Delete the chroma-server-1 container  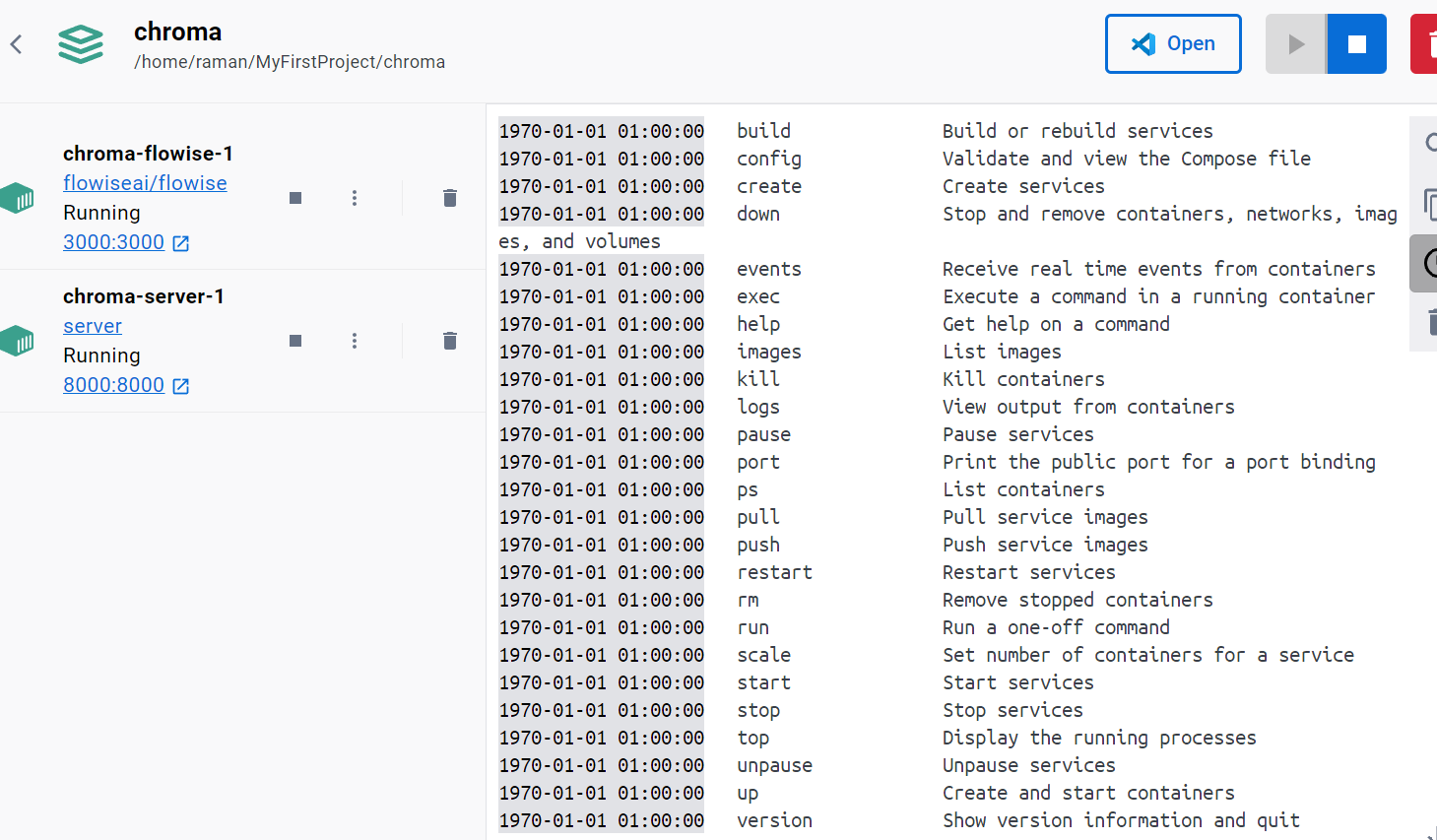pyautogui.click(x=449, y=340)
